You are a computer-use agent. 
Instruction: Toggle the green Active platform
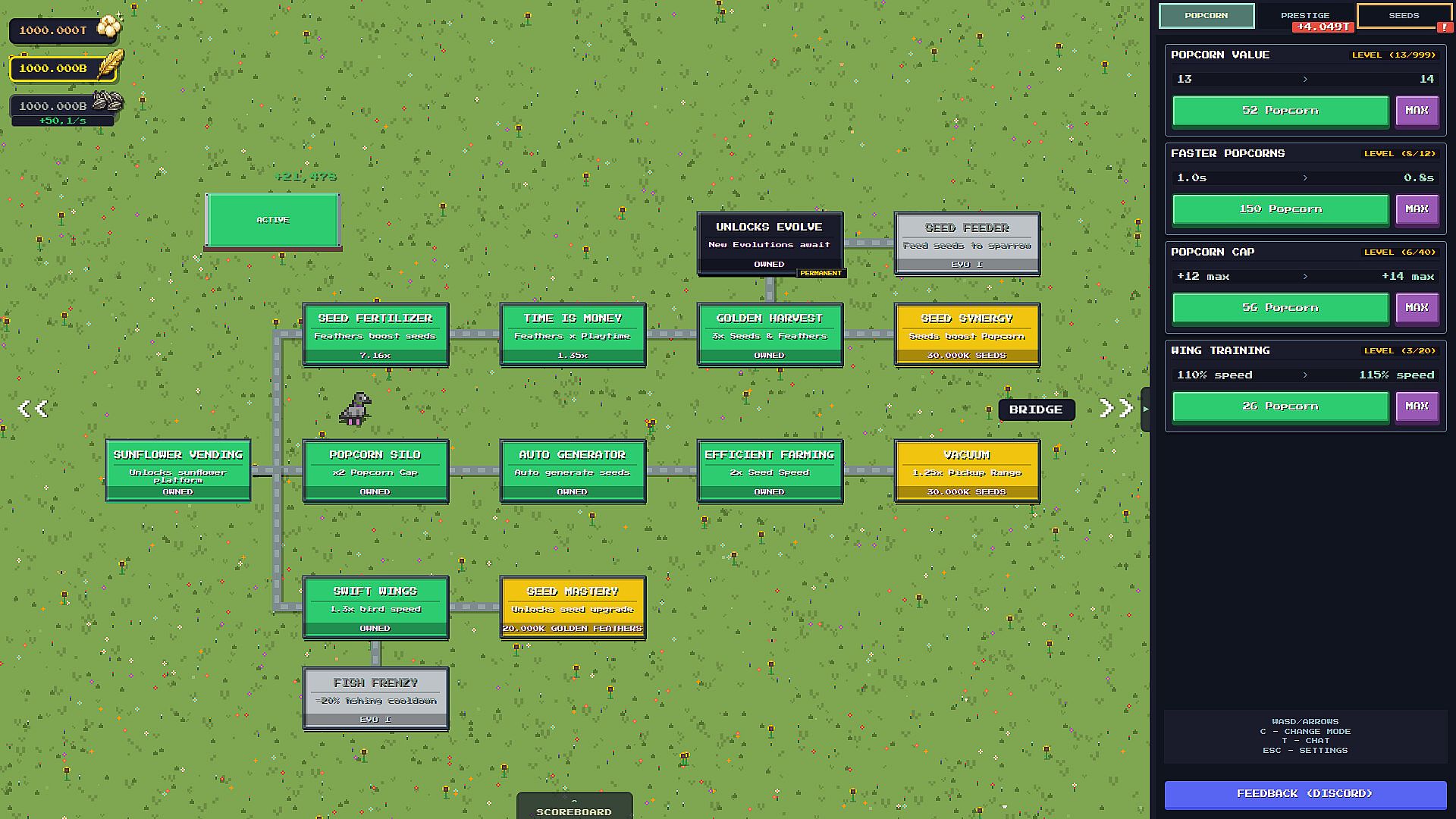point(273,220)
